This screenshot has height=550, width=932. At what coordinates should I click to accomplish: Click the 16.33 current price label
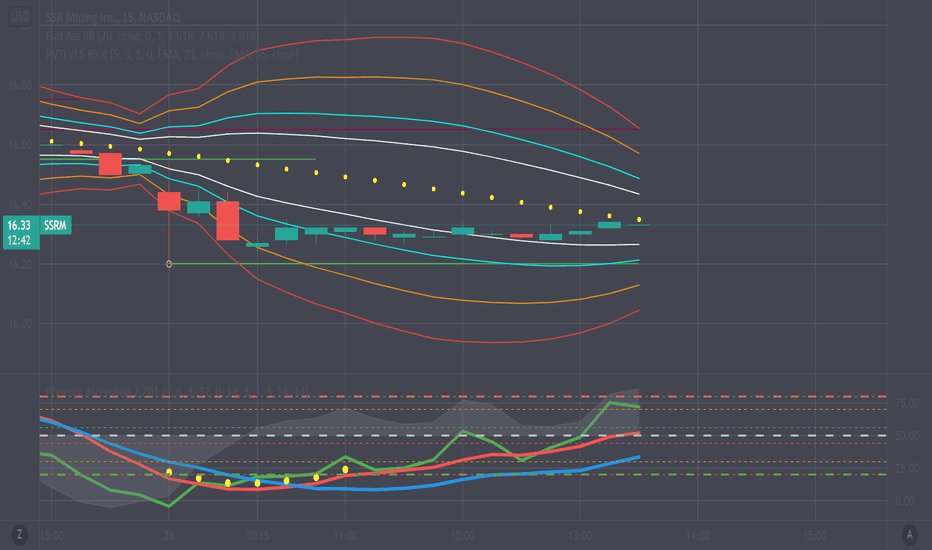pyautogui.click(x=19, y=225)
